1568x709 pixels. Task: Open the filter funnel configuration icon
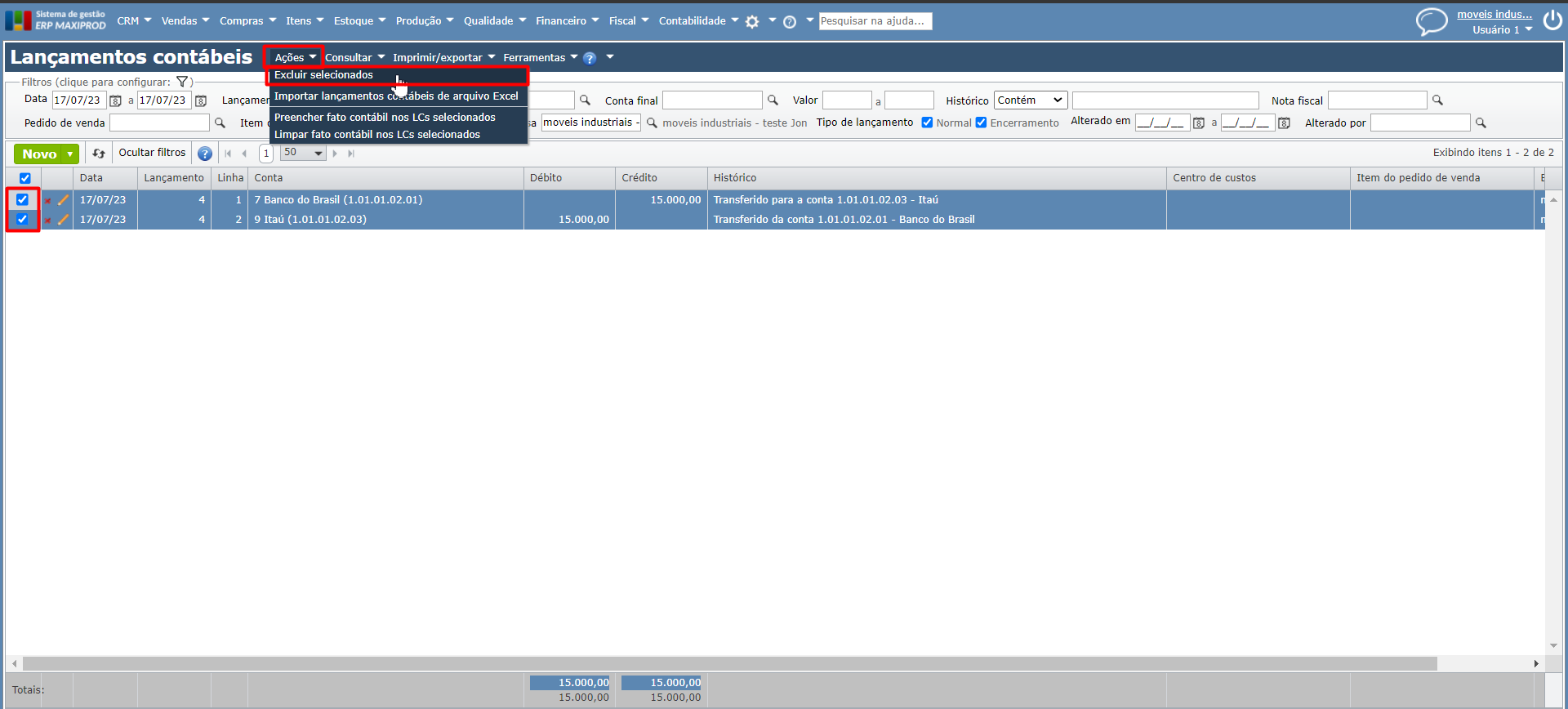point(182,82)
